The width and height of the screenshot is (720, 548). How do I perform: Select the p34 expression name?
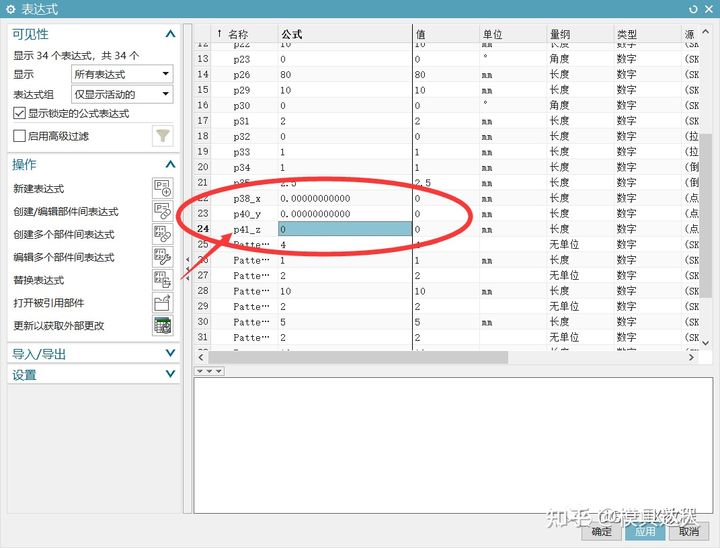242,168
